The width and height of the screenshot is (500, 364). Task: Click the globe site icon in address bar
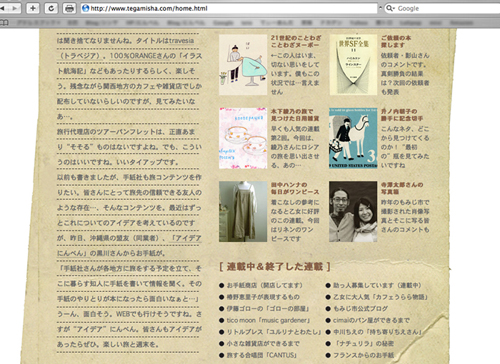[86, 8]
